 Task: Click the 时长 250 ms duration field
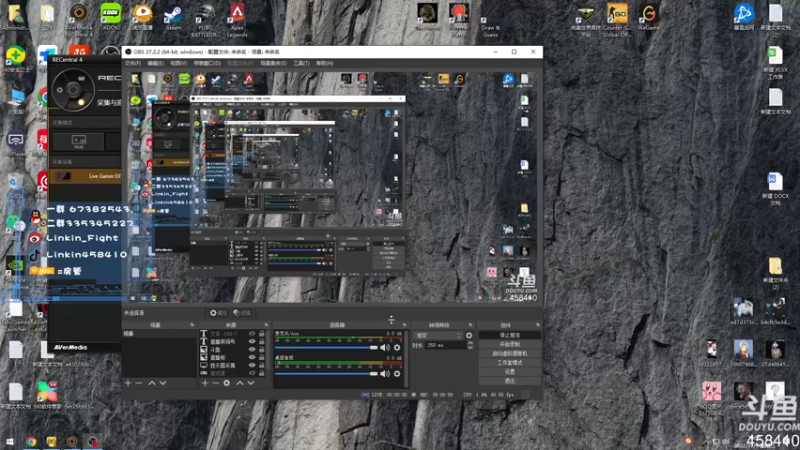pos(446,345)
